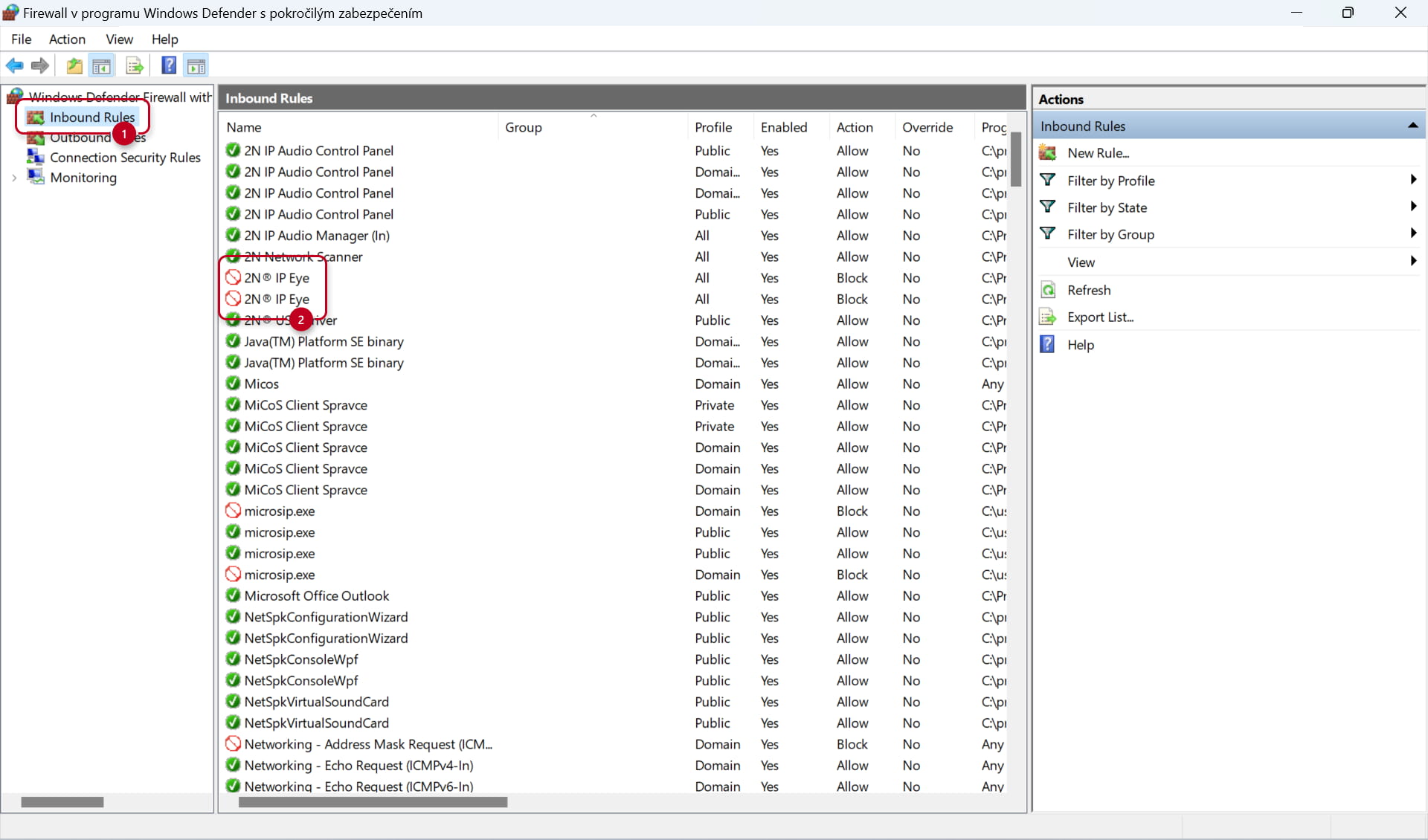The width and height of the screenshot is (1428, 840).
Task: Click the Filter by Group funnel icon
Action: pos(1047,233)
